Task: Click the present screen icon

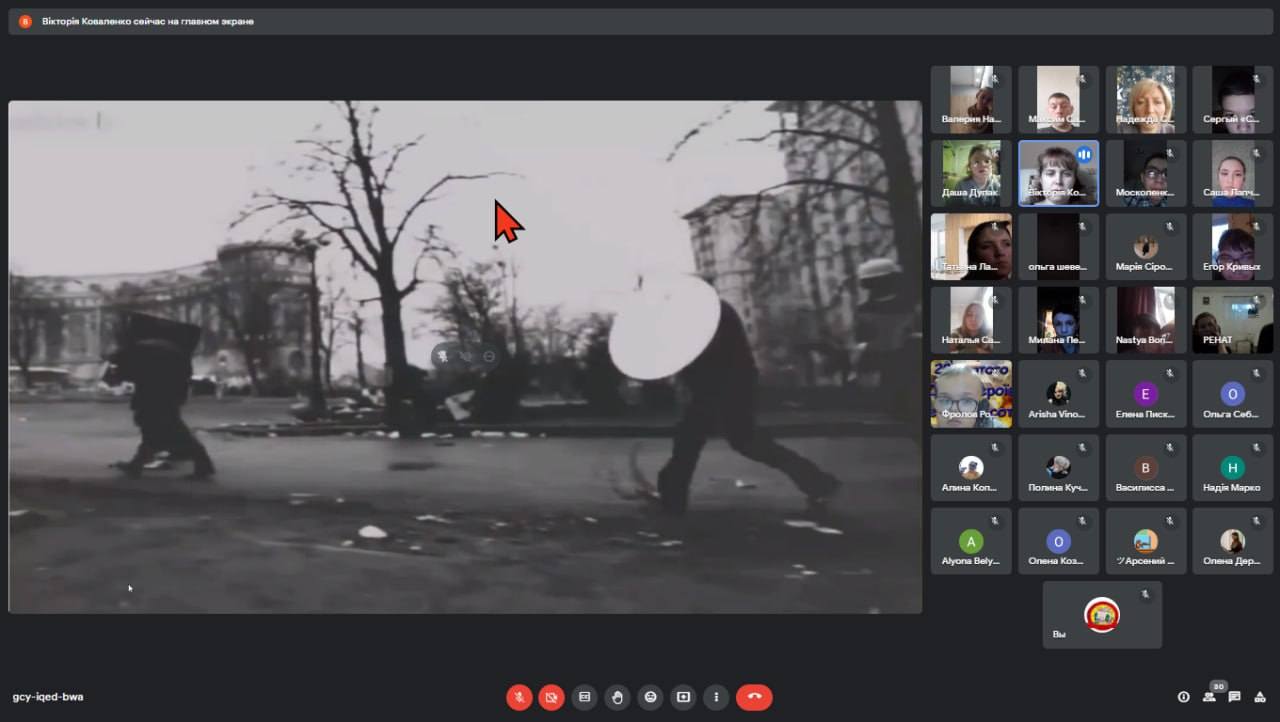Action: pos(684,697)
